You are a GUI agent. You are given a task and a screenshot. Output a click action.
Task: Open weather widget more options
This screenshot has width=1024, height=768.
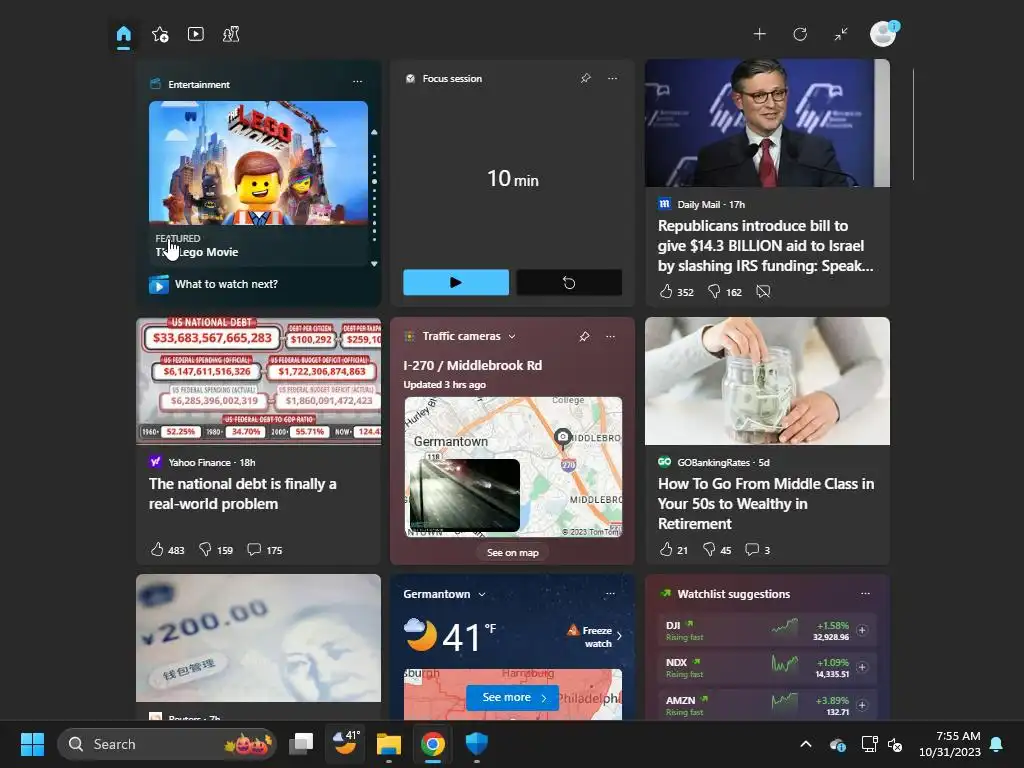610,594
